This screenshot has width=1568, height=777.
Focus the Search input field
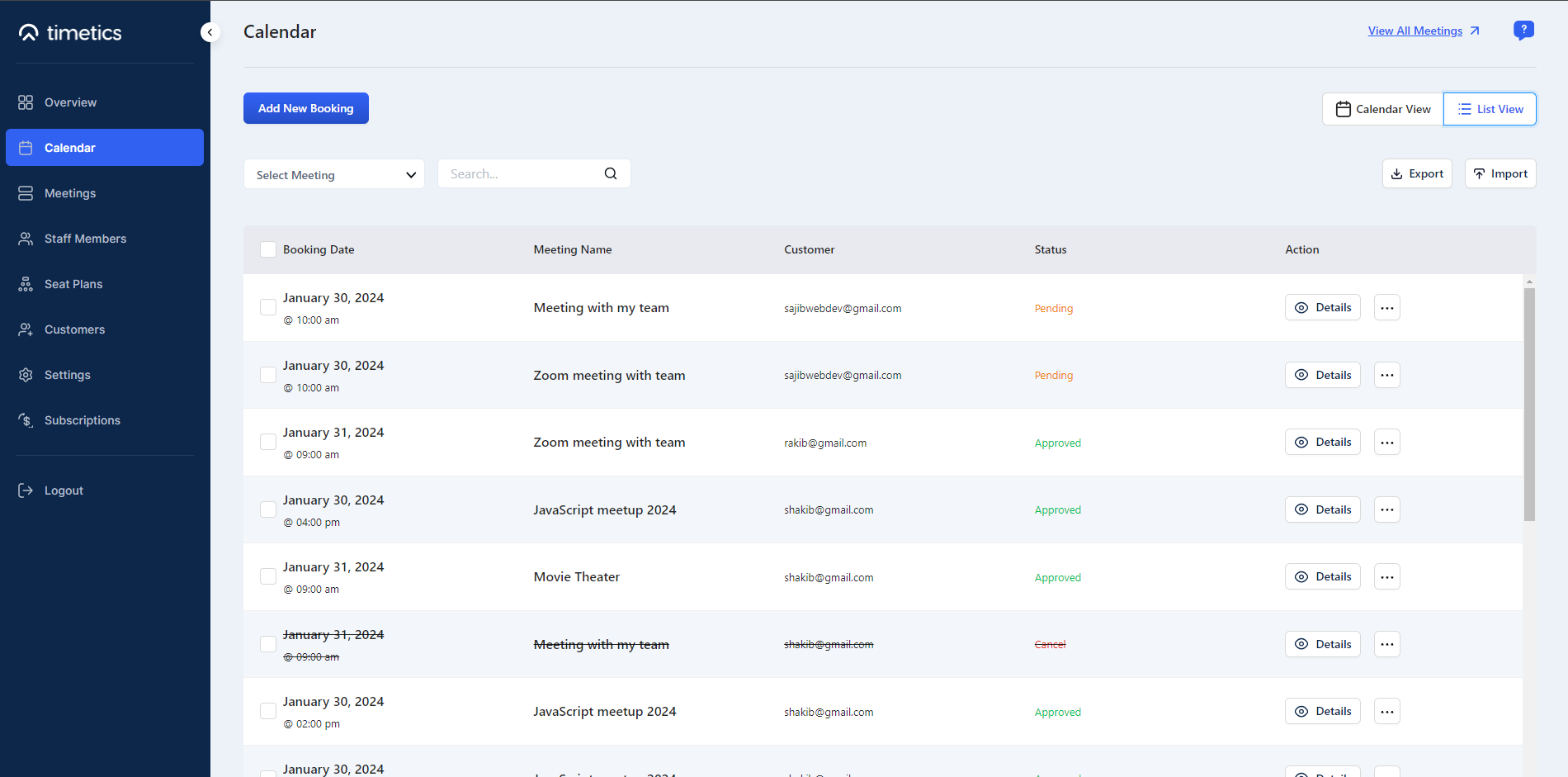click(x=520, y=174)
